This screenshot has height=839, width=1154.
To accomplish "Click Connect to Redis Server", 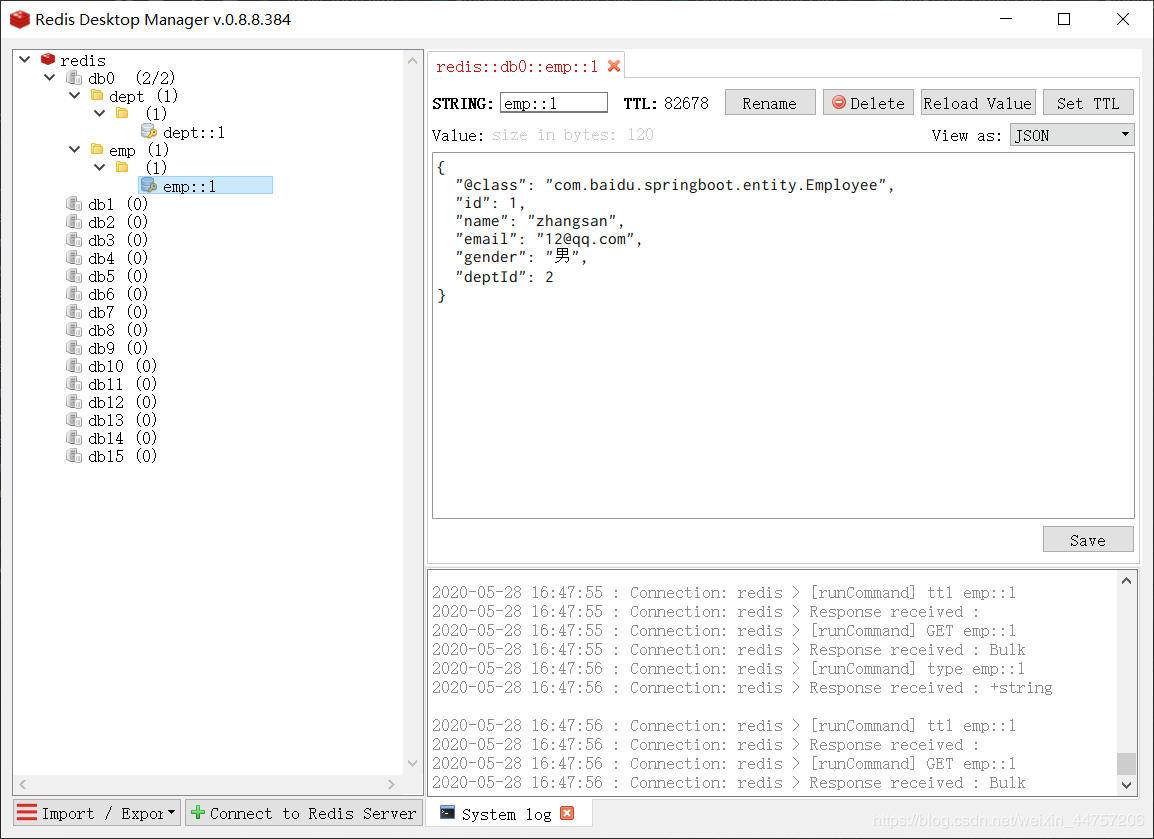I will pyautogui.click(x=304, y=813).
